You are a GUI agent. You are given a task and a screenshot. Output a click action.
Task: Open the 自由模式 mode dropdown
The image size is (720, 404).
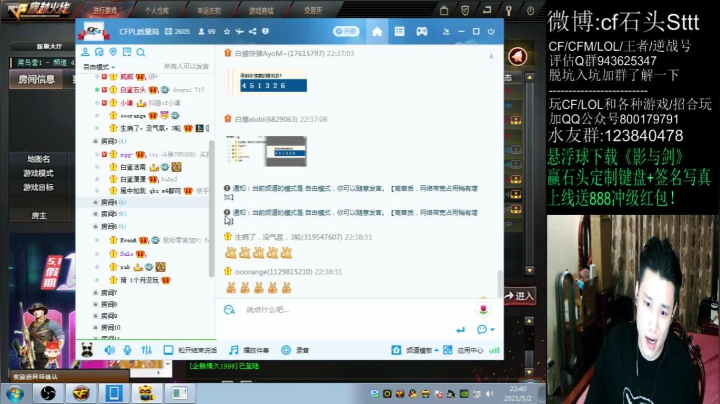[x=99, y=67]
